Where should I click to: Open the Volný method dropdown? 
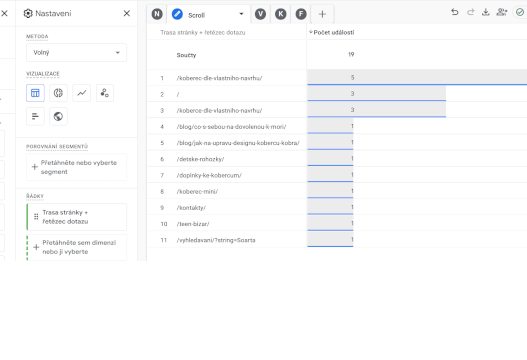coord(77,52)
